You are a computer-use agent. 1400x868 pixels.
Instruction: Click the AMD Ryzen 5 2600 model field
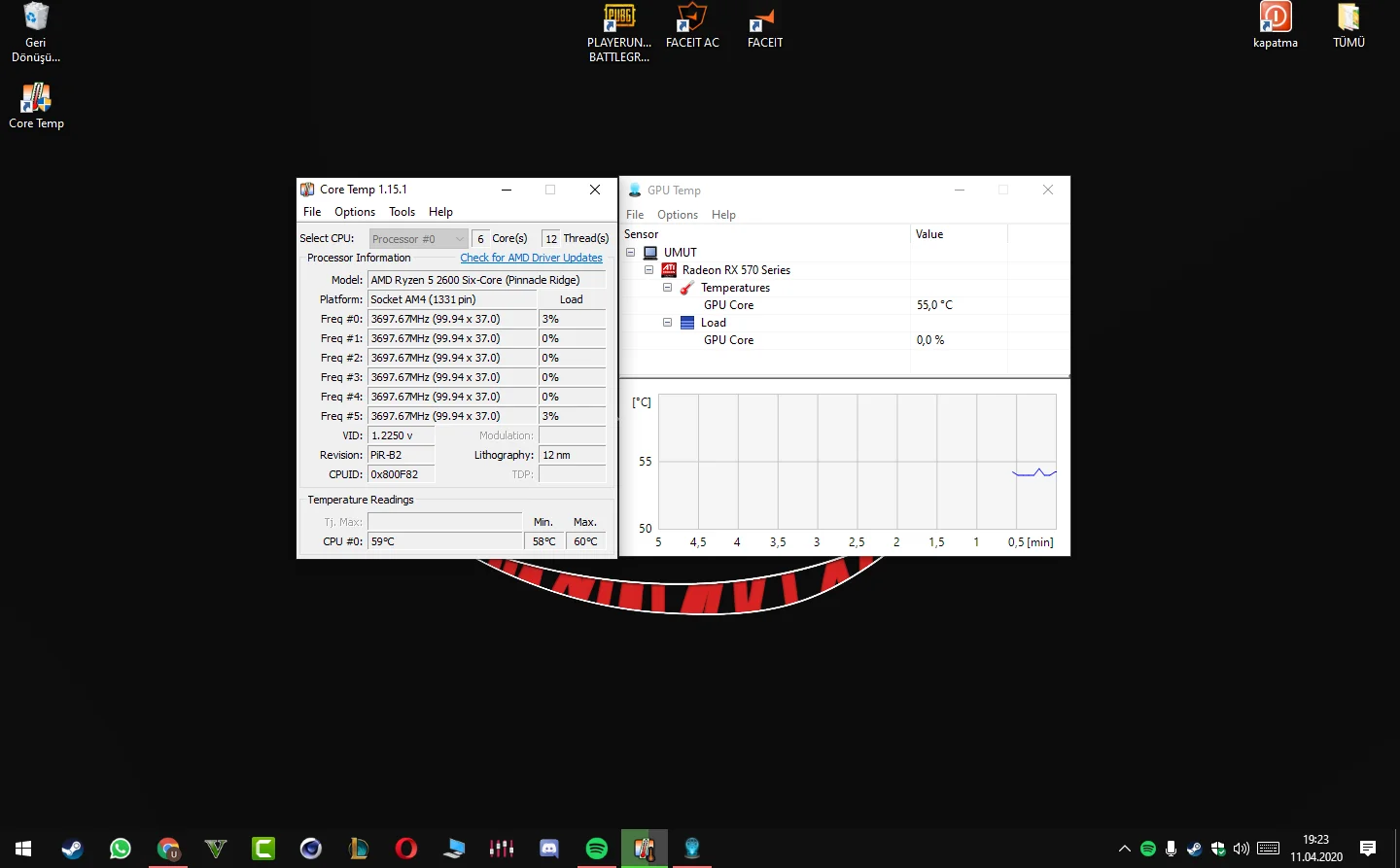point(486,280)
